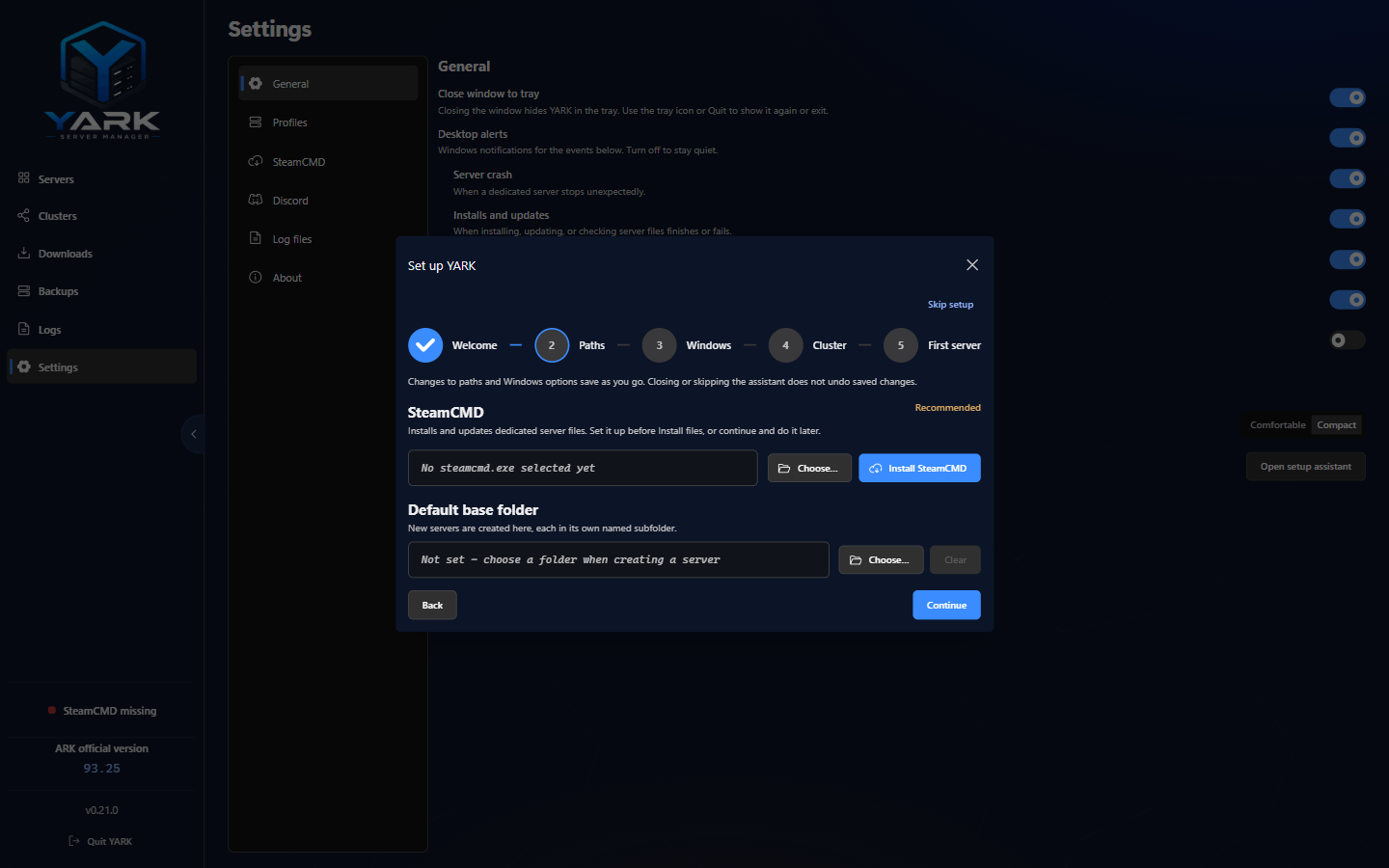Viewport: 1389px width, 868px height.
Task: Click the Open setup assistant button
Action: [x=1305, y=466]
